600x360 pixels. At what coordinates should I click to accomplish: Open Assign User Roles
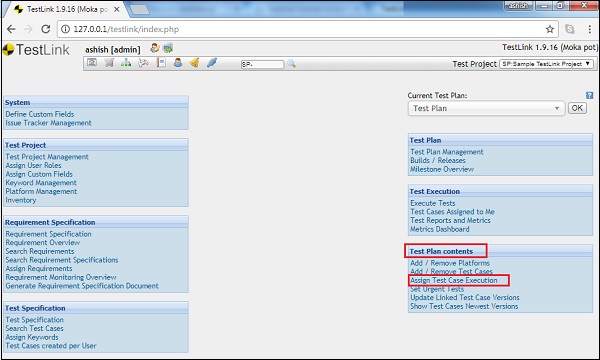33,165
